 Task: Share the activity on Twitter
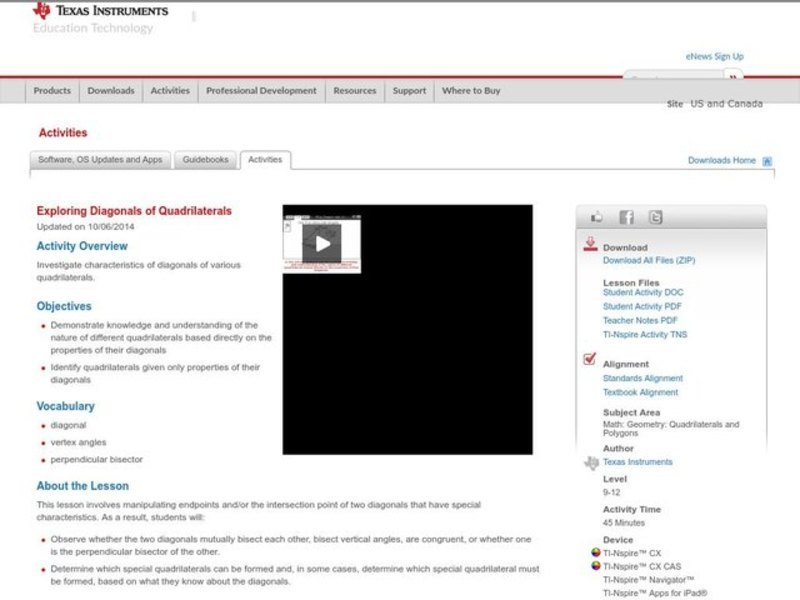pos(656,217)
